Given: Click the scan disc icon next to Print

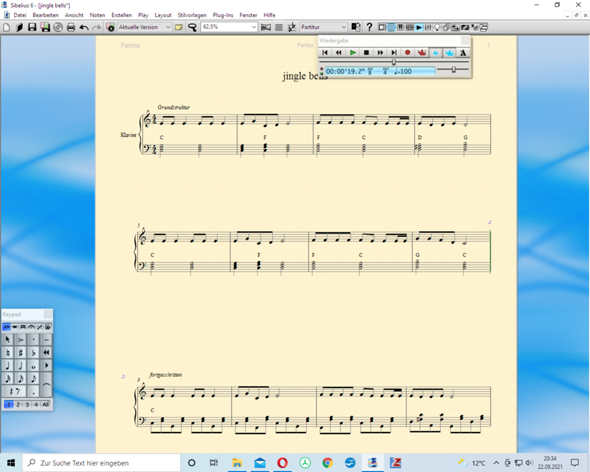Looking at the screenshot, I should (x=58, y=27).
